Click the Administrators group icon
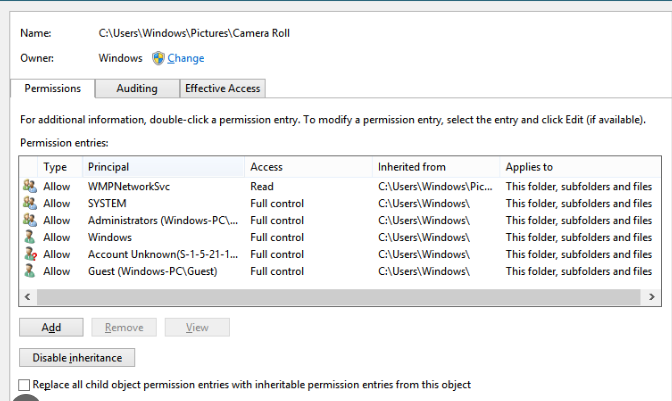 28,220
